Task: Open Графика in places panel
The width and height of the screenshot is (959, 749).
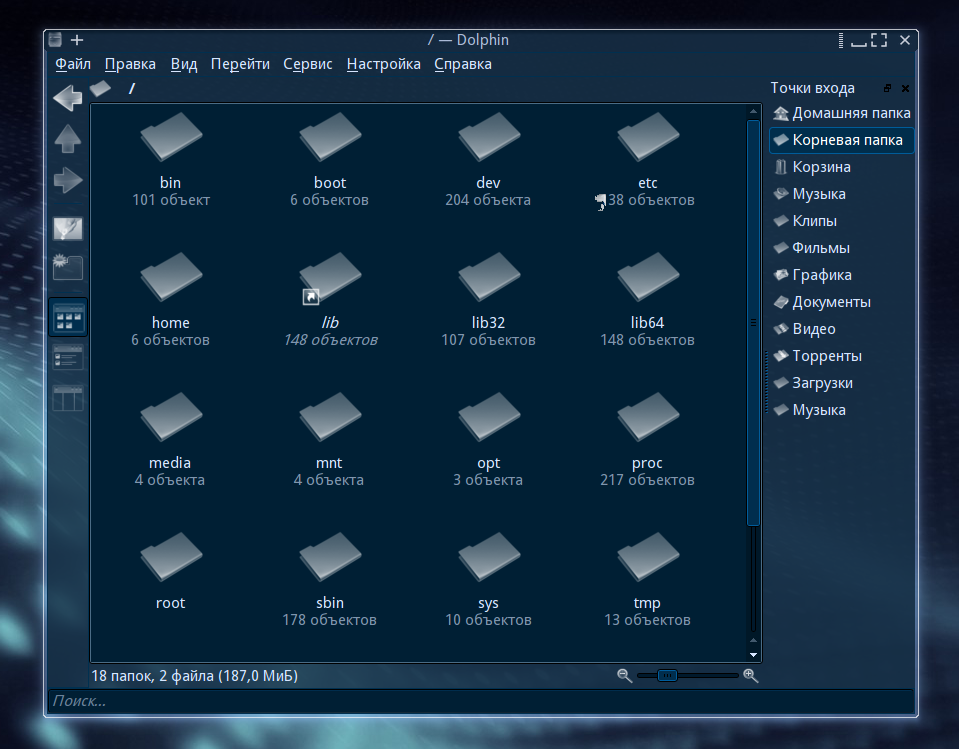Action: [841, 275]
